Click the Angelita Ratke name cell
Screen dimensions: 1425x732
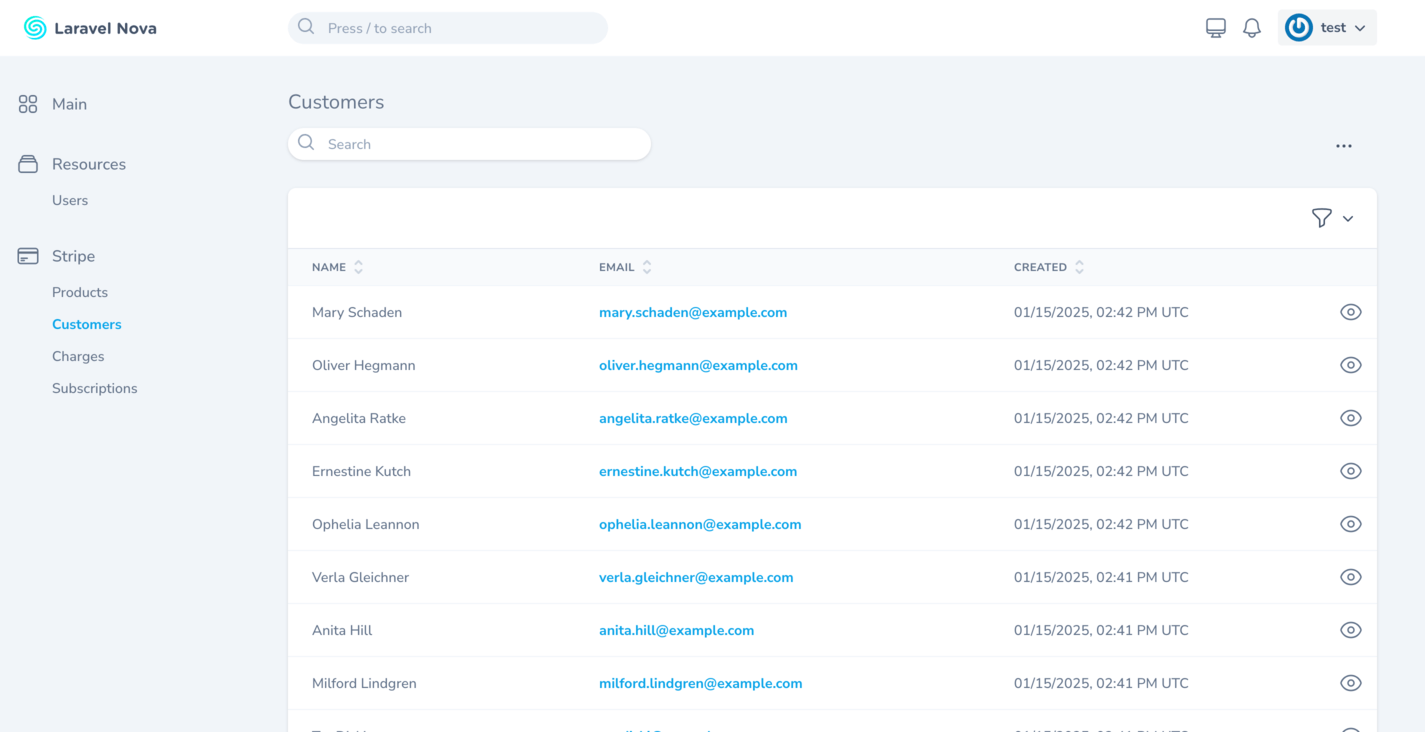click(x=359, y=418)
